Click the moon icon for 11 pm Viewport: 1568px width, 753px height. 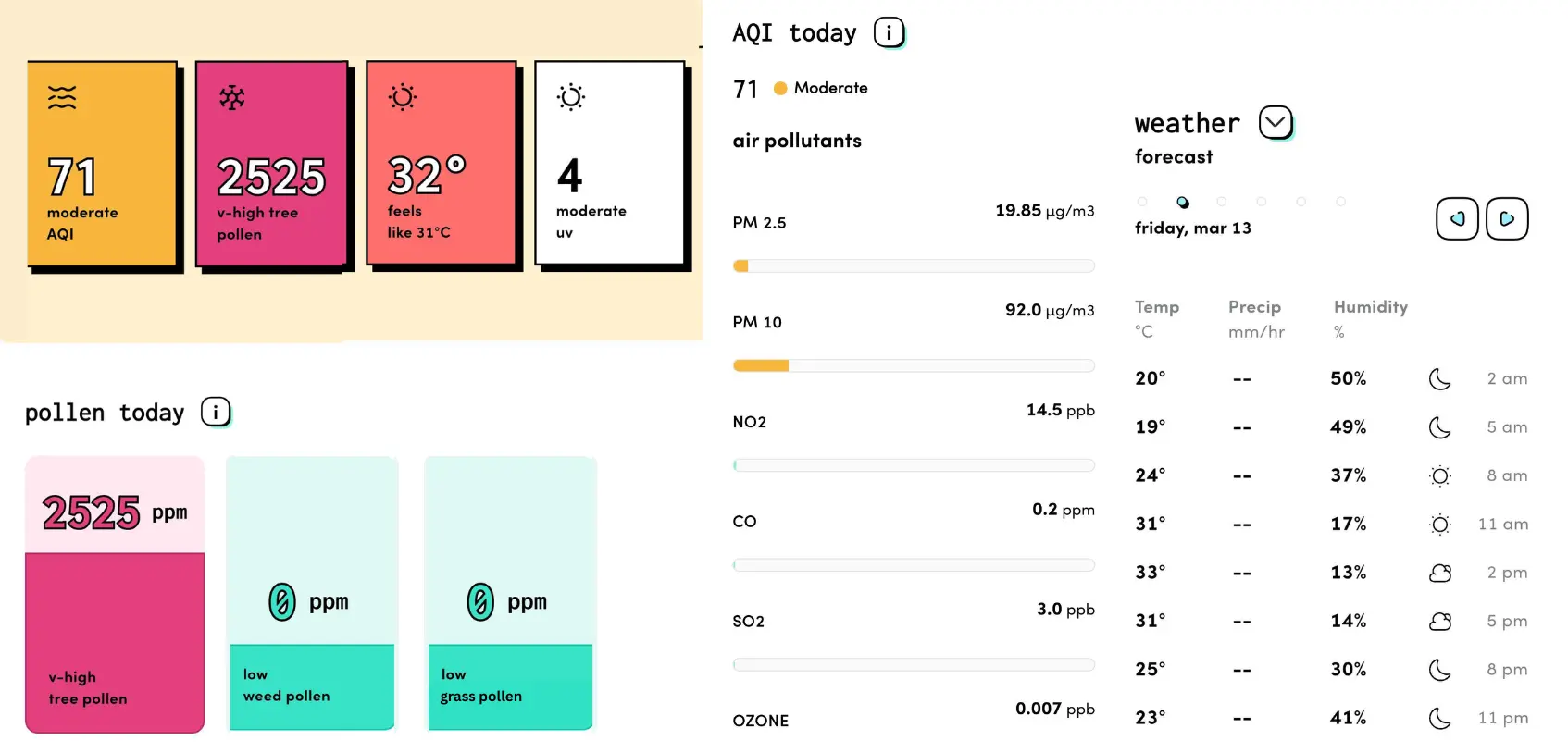1439,718
